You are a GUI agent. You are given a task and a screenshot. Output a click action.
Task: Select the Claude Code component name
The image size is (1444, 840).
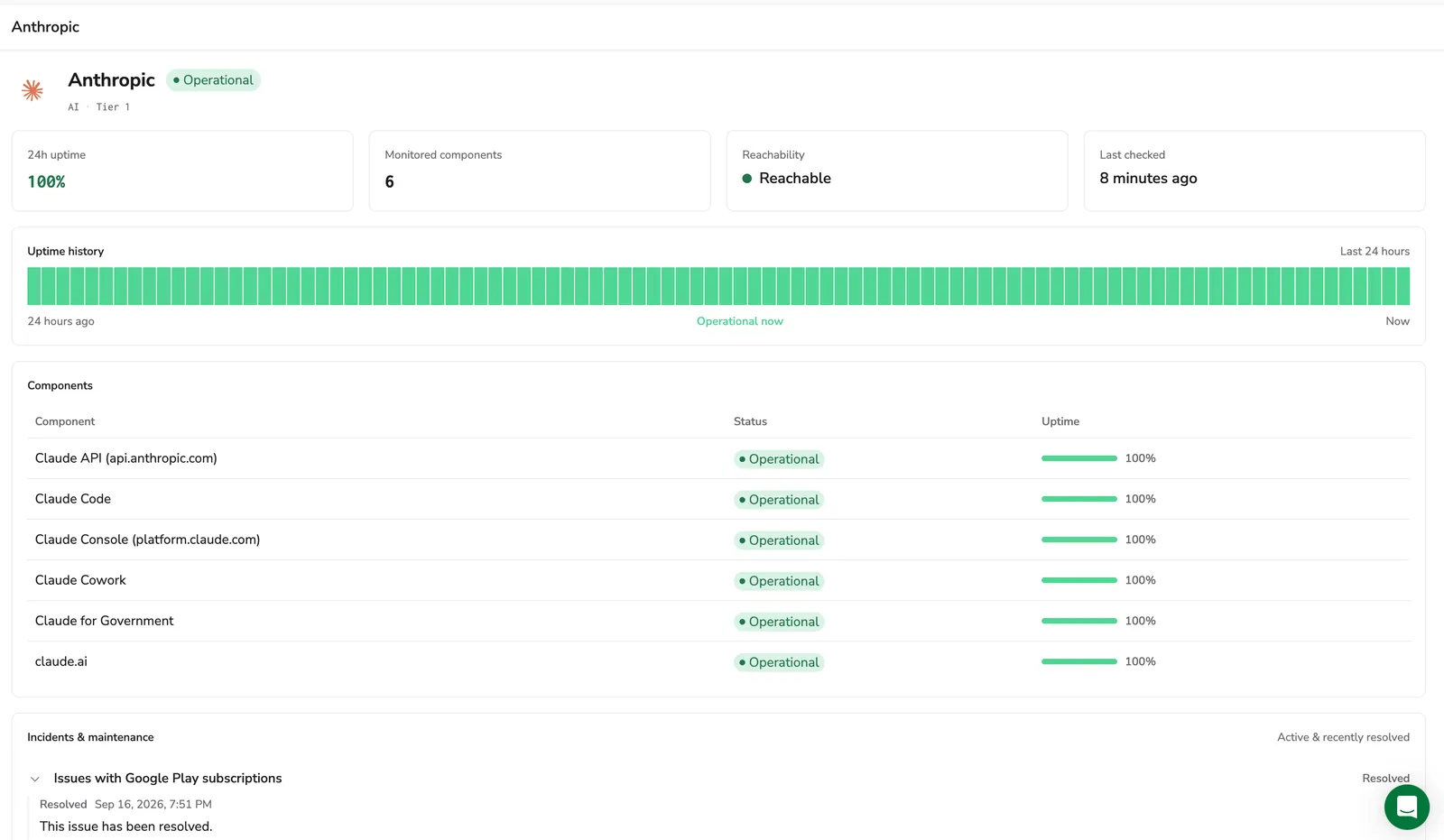point(73,499)
